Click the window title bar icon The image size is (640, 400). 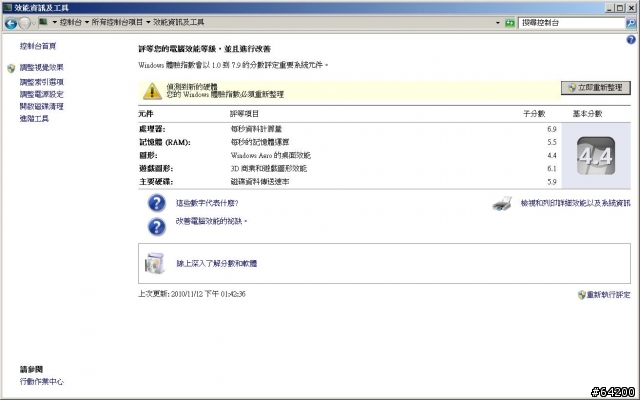click(x=8, y=8)
